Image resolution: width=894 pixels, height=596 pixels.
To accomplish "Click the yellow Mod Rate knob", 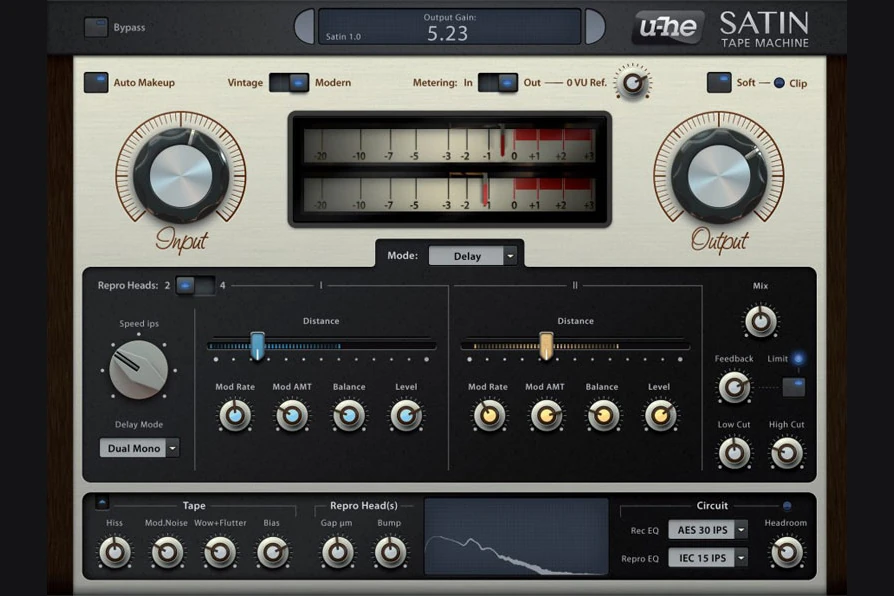I will [489, 416].
